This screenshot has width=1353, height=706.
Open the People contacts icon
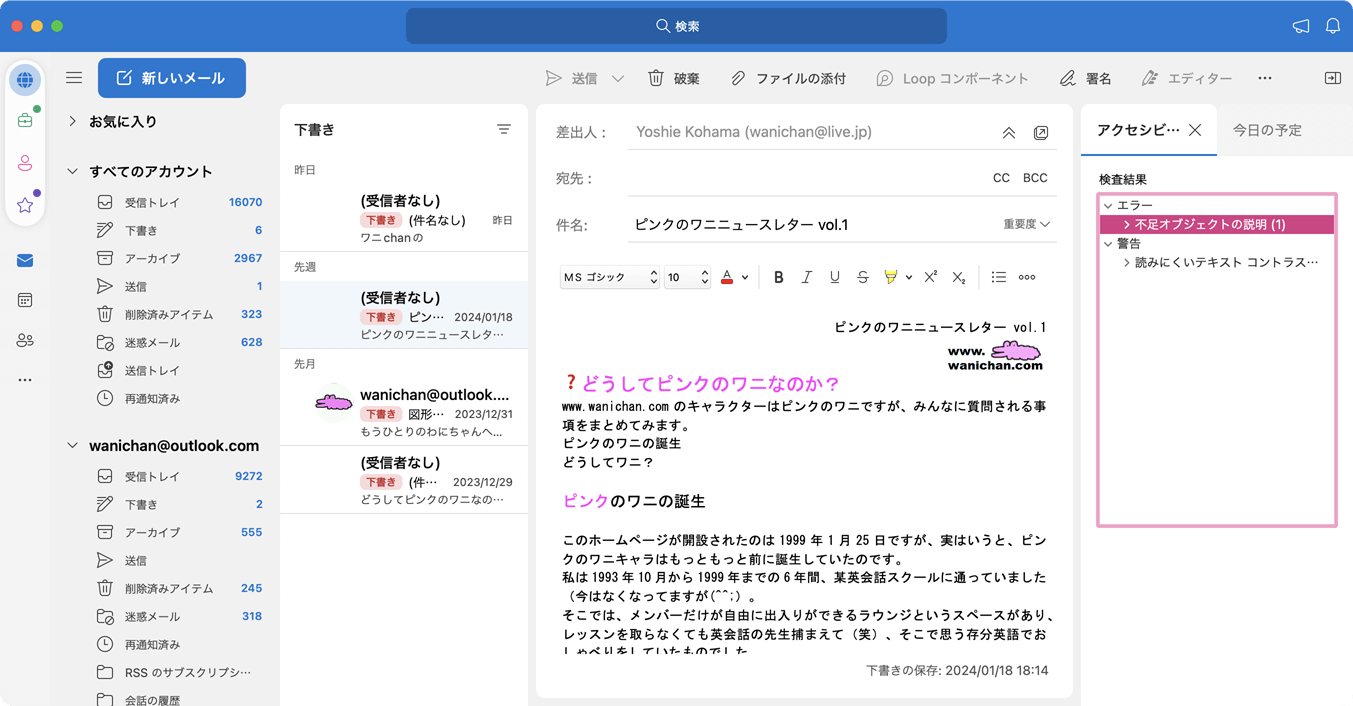pyautogui.click(x=25, y=341)
